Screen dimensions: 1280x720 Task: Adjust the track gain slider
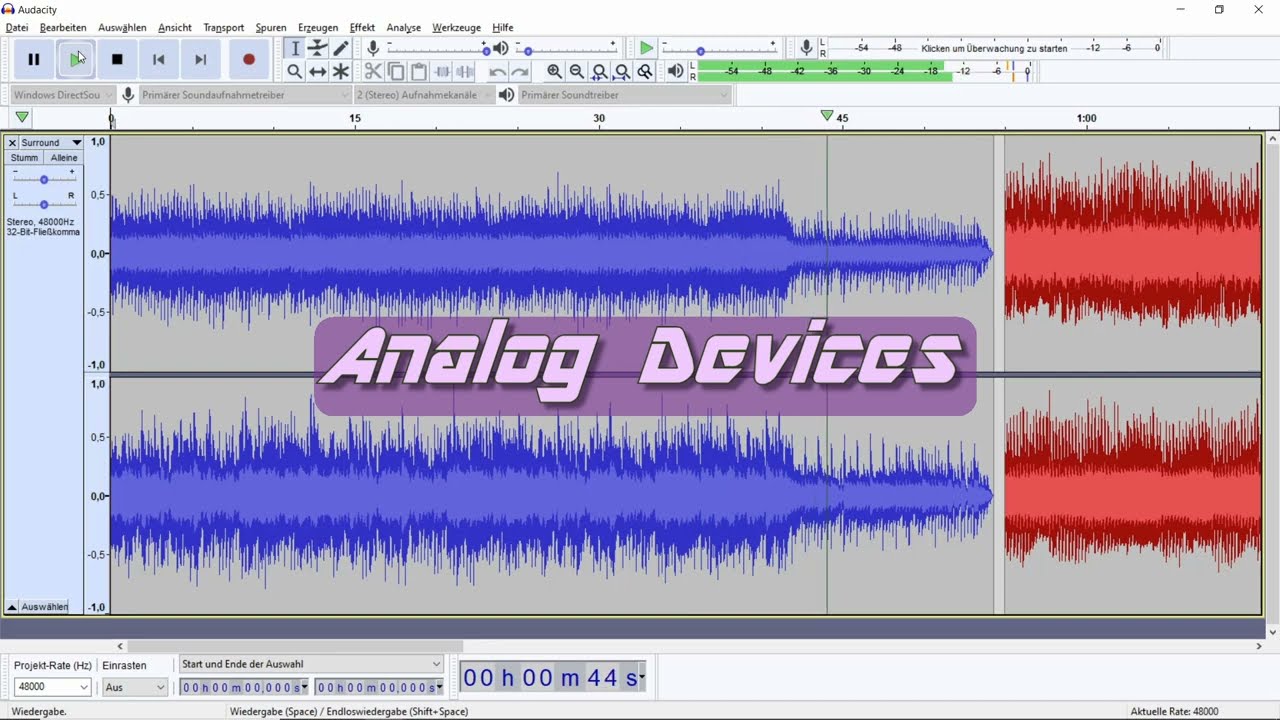click(44, 179)
